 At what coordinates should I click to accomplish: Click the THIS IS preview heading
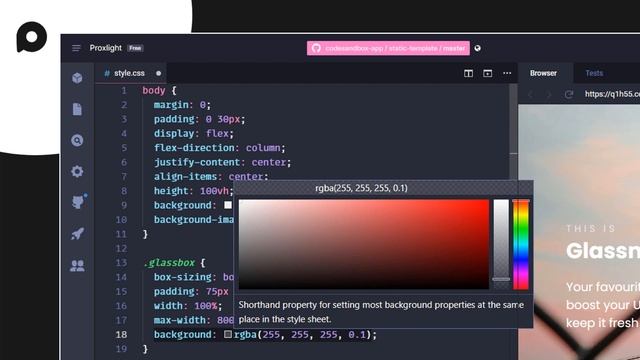tap(591, 229)
